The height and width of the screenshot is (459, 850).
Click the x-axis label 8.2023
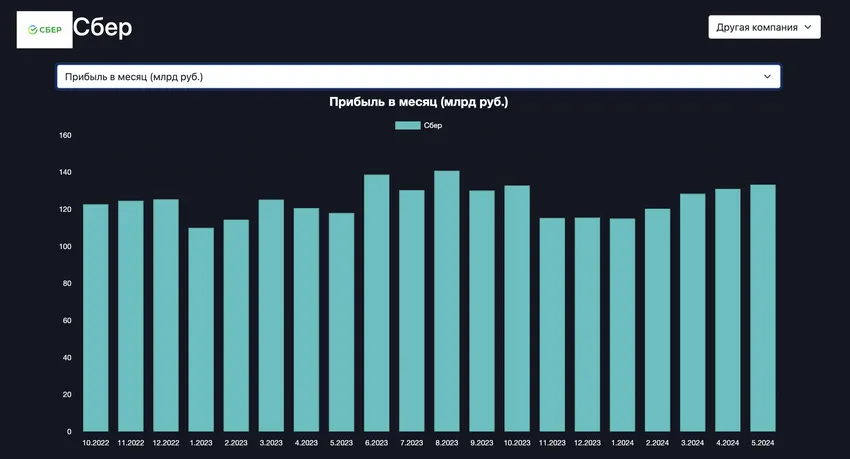(447, 443)
